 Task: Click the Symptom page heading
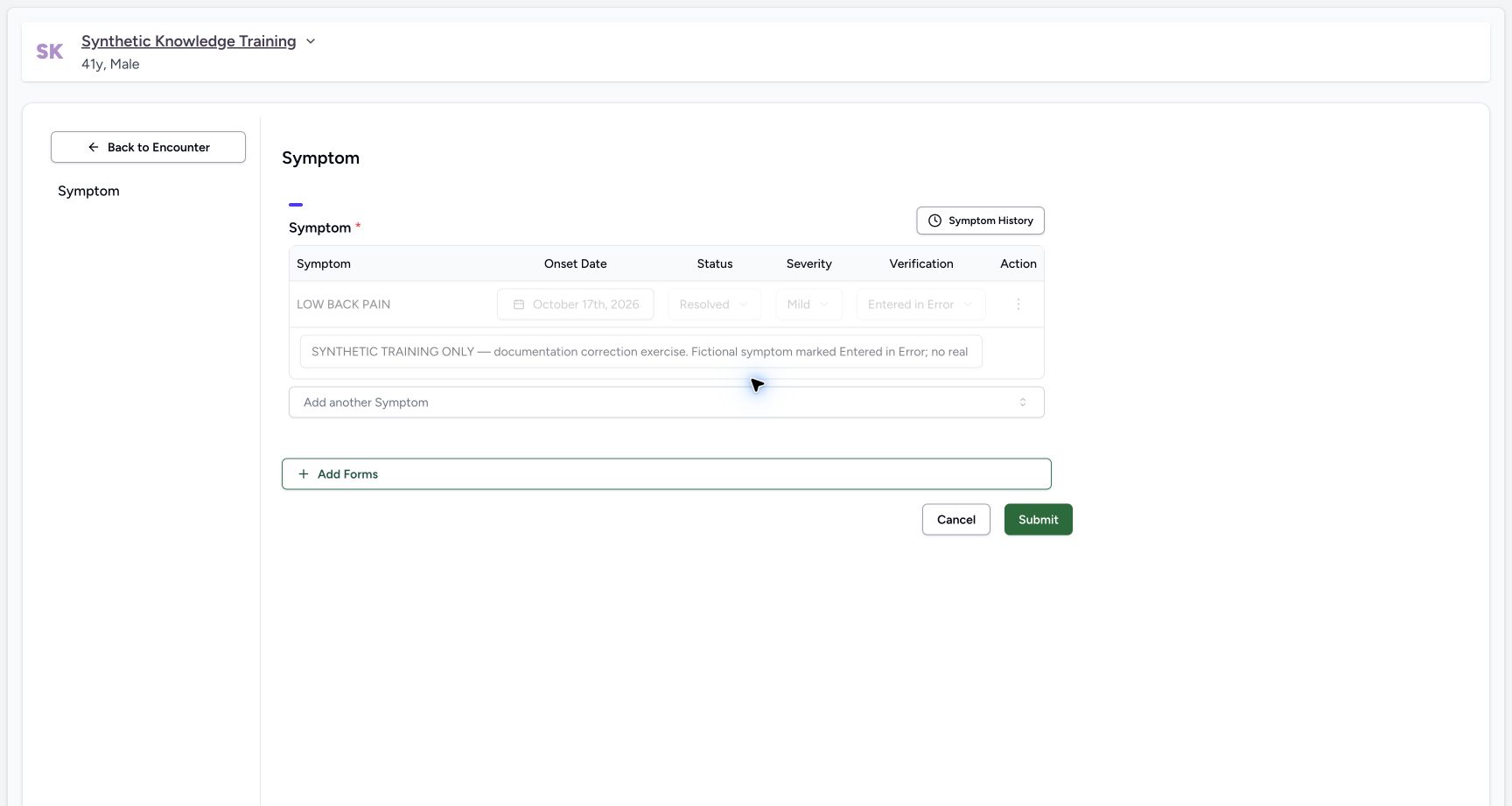(x=320, y=158)
